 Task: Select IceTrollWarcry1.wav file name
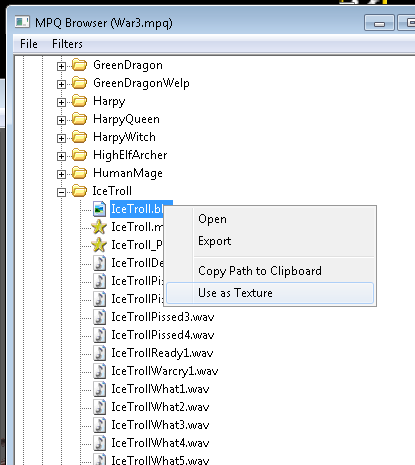pyautogui.click(x=165, y=371)
